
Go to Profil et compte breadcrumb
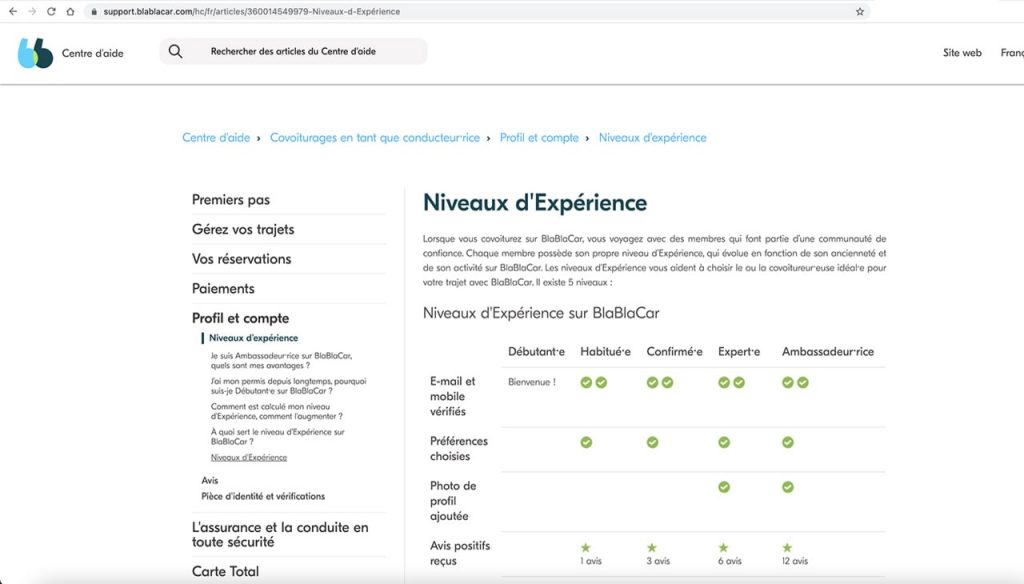pyautogui.click(x=539, y=138)
